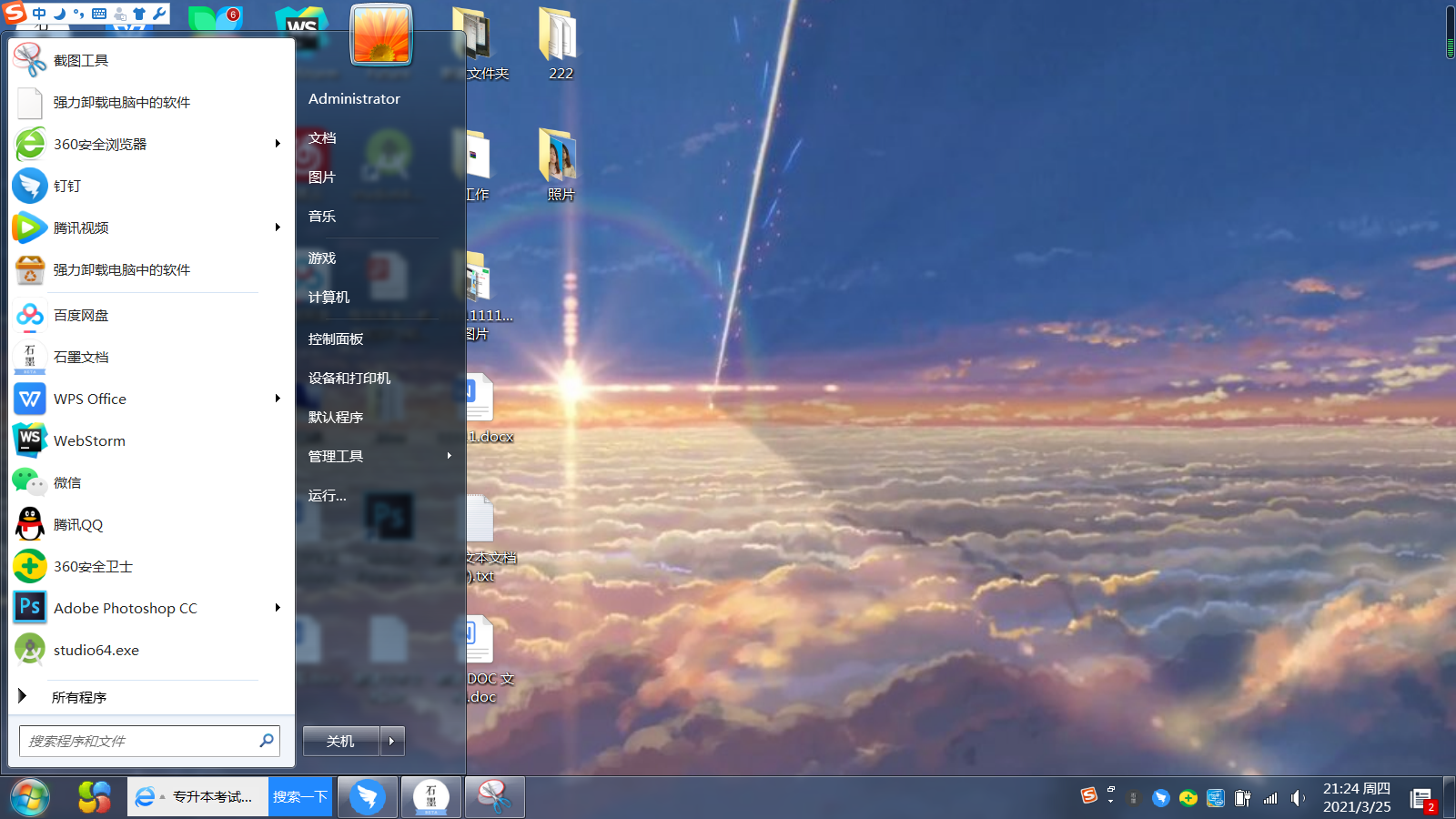Click the network signal icon in tray

click(x=1269, y=798)
